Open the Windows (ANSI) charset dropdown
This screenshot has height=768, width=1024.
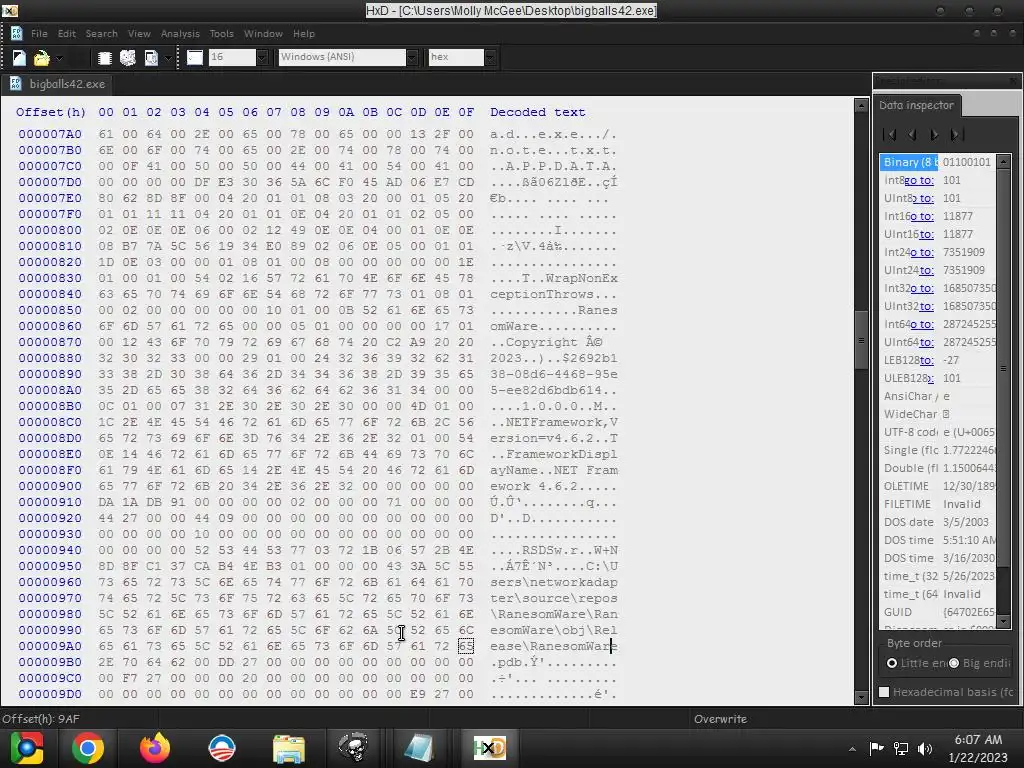pyautogui.click(x=411, y=57)
